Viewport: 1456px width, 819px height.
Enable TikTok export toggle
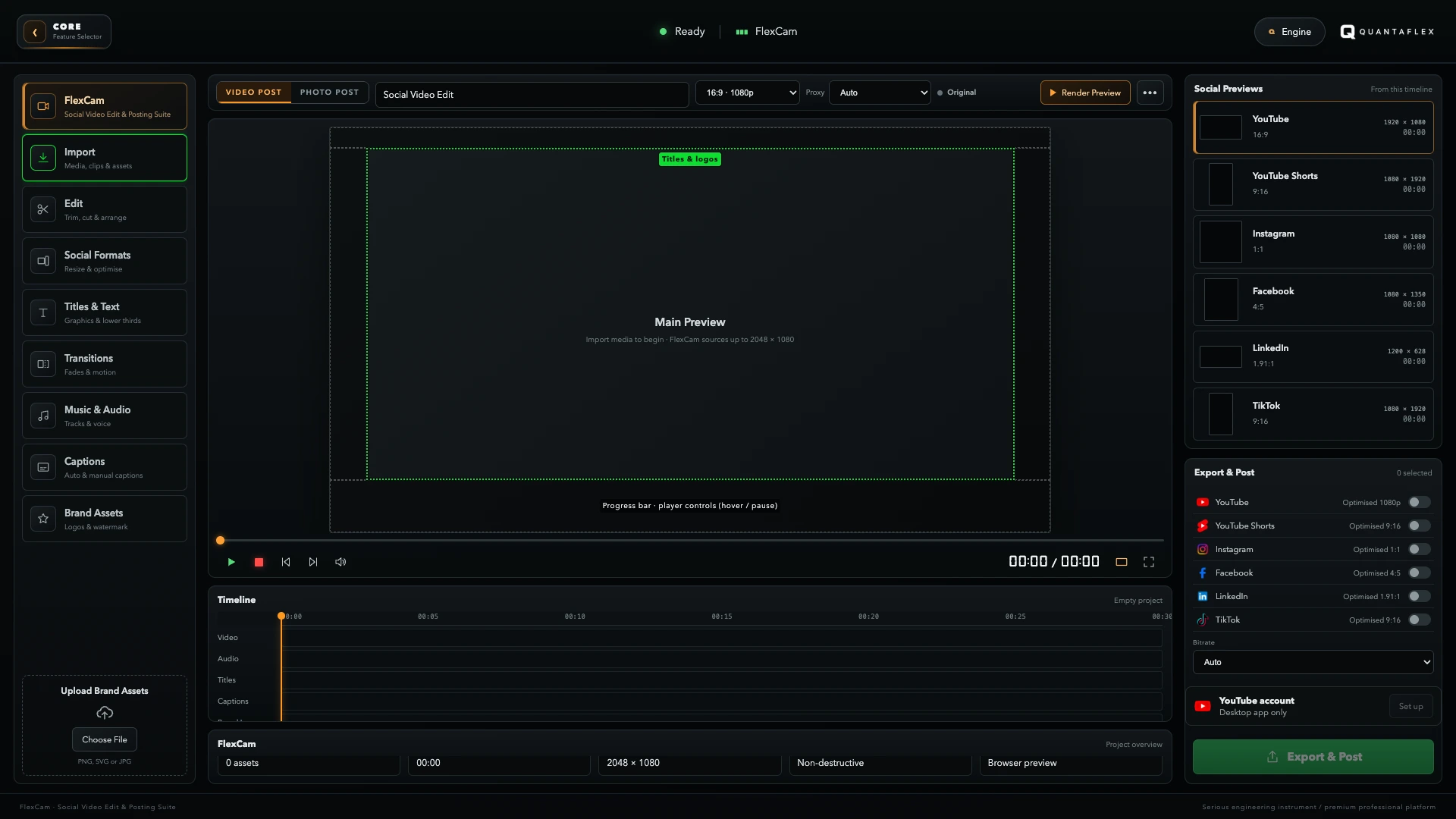pyautogui.click(x=1420, y=620)
